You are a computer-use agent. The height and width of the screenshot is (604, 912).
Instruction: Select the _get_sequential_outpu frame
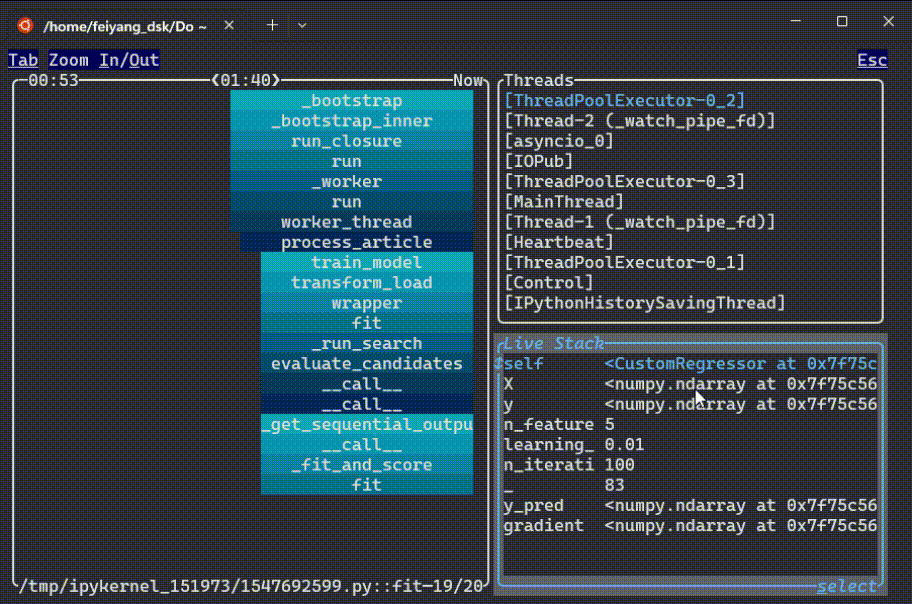pyautogui.click(x=367, y=424)
